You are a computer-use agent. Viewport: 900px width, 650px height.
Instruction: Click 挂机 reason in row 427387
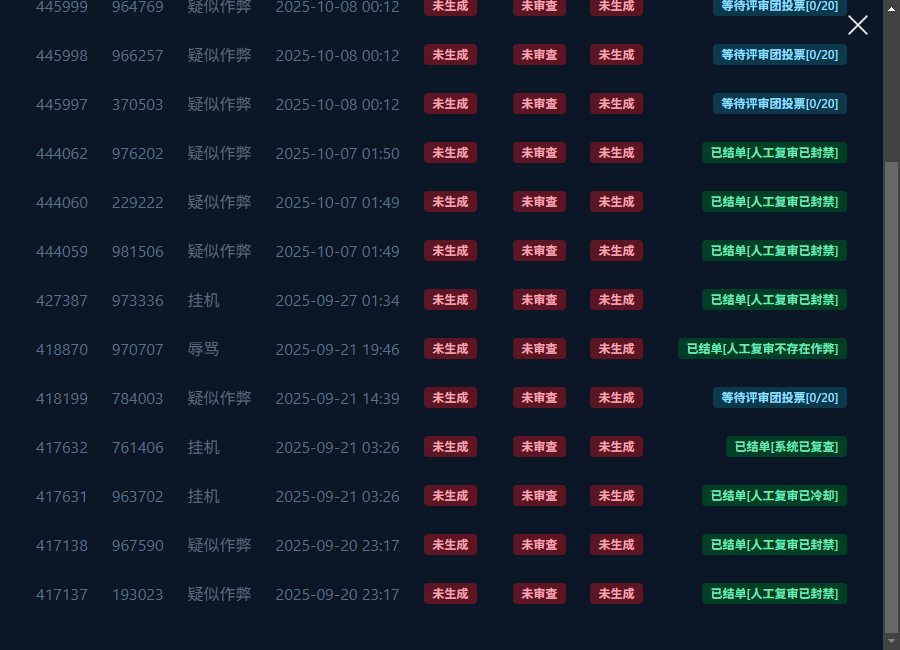click(x=203, y=300)
